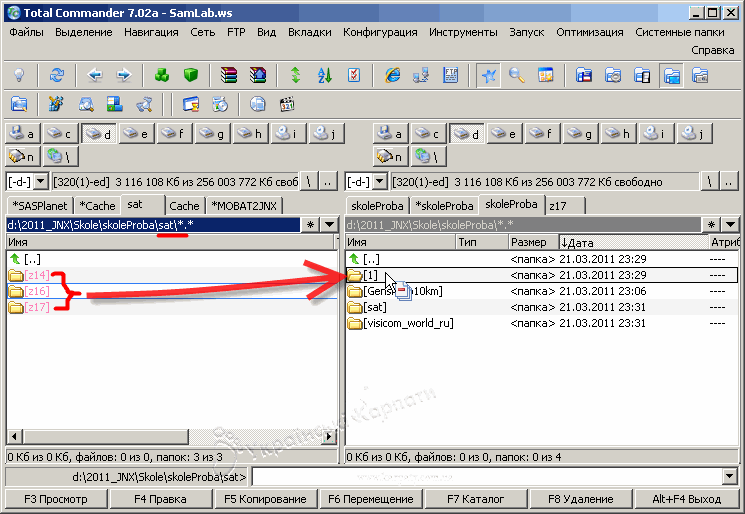The width and height of the screenshot is (745, 514).
Task: Switch left panel to drive g
Action: point(213,133)
